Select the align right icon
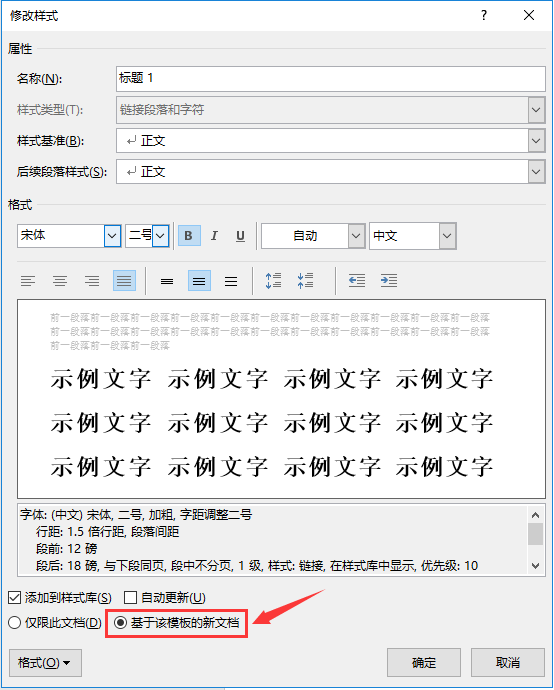Screen dimensions: 554x690 coord(92,281)
